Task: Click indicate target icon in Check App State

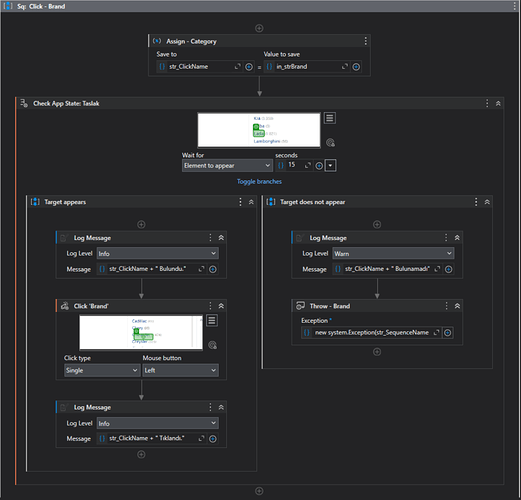Action: pyautogui.click(x=330, y=143)
